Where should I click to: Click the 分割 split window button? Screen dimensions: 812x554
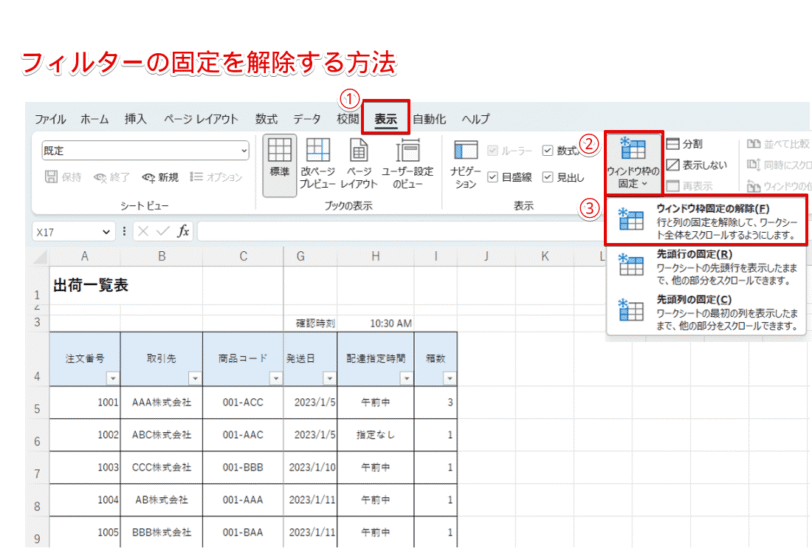click(x=684, y=144)
